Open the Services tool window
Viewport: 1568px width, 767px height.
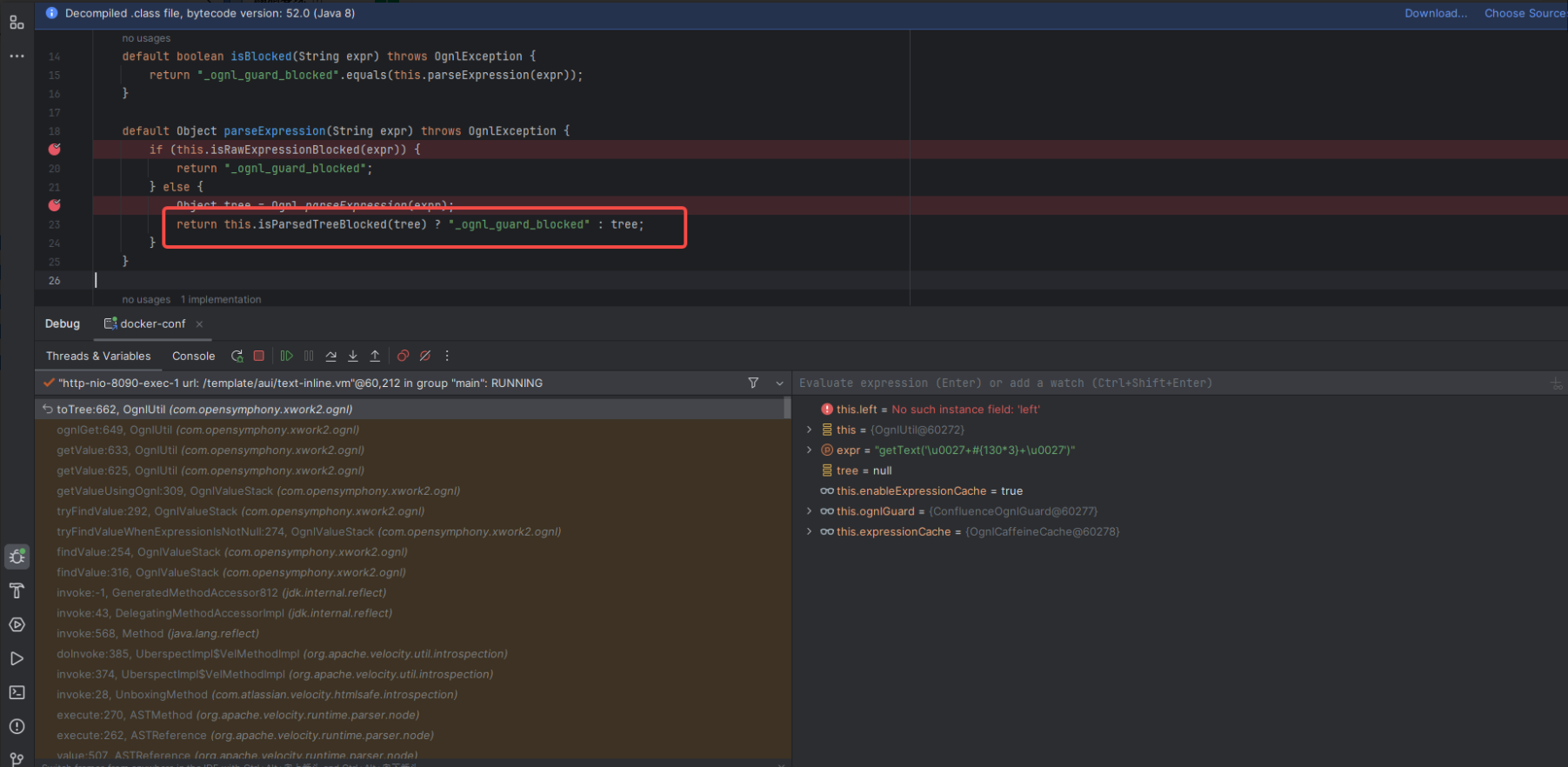point(17,624)
